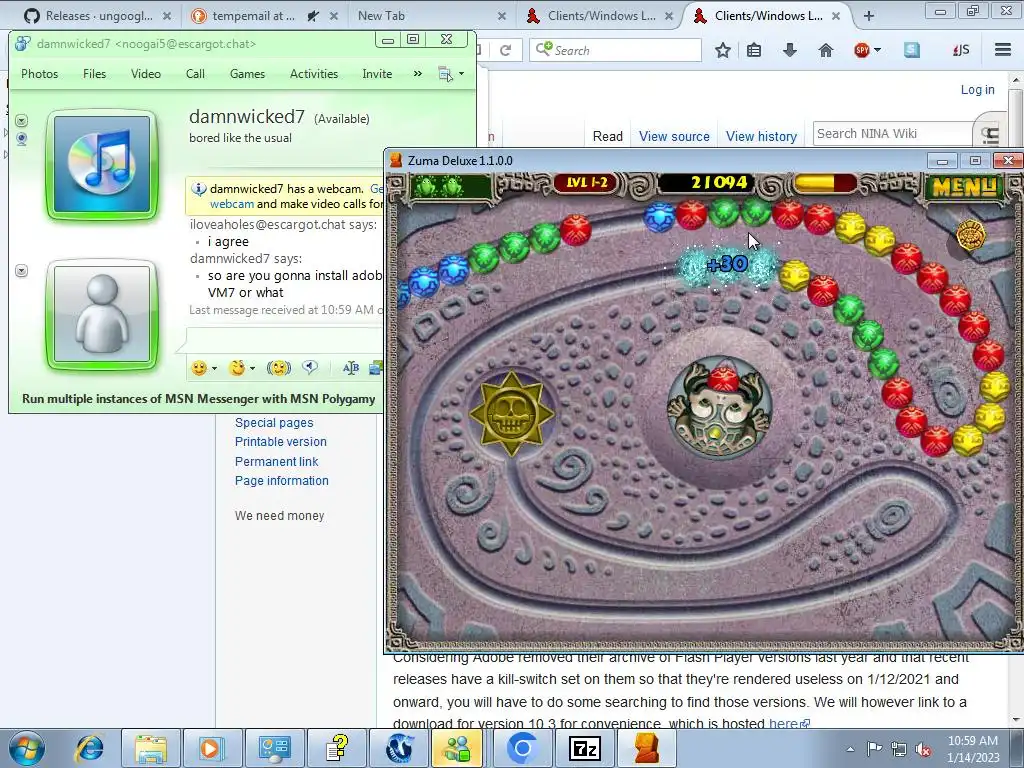Viewport: 1024px width, 768px height.
Task: Click the browser Search field
Action: pyautogui.click(x=615, y=50)
